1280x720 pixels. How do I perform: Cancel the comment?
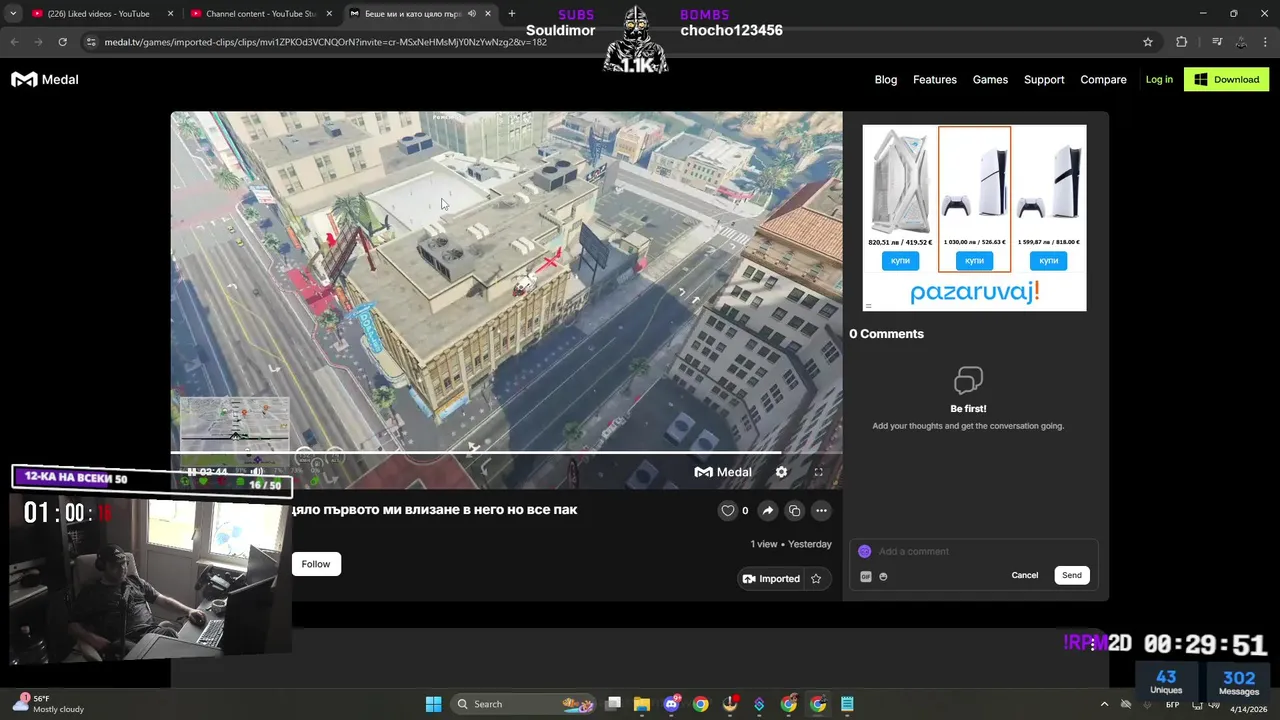1024,575
